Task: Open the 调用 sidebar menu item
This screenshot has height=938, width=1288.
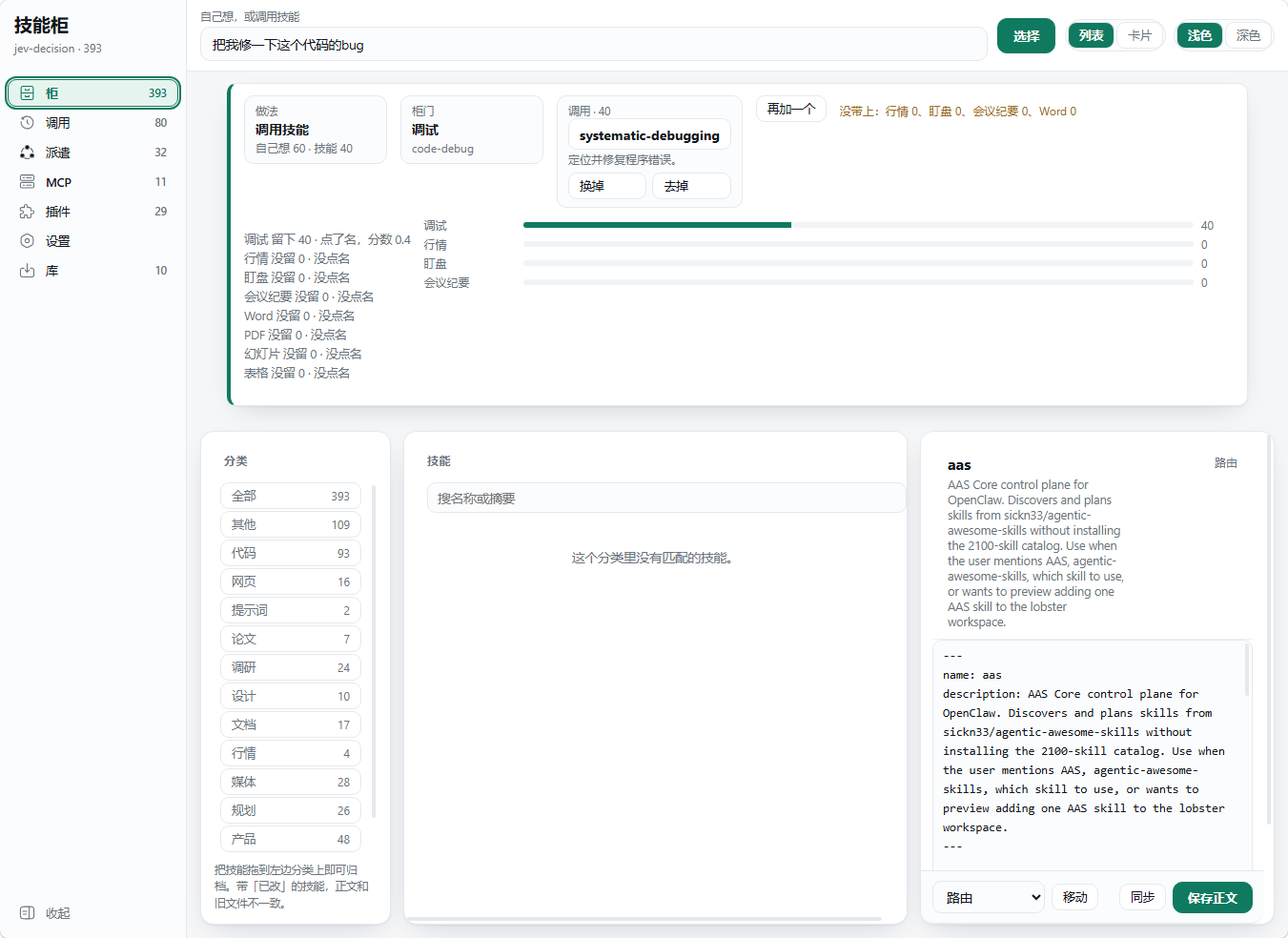Action: [93, 123]
